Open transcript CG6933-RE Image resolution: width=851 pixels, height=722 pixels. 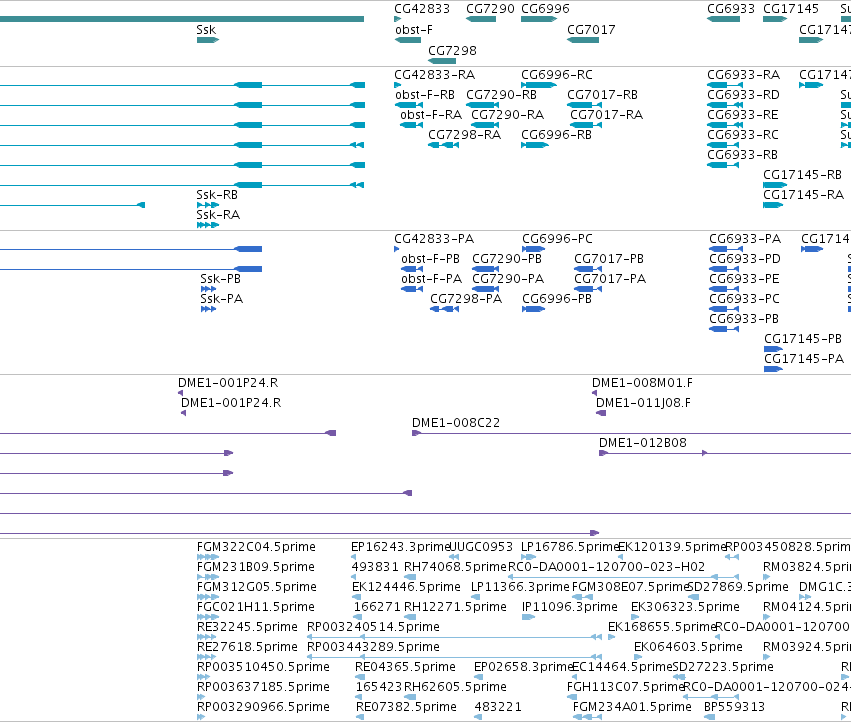[x=742, y=115]
